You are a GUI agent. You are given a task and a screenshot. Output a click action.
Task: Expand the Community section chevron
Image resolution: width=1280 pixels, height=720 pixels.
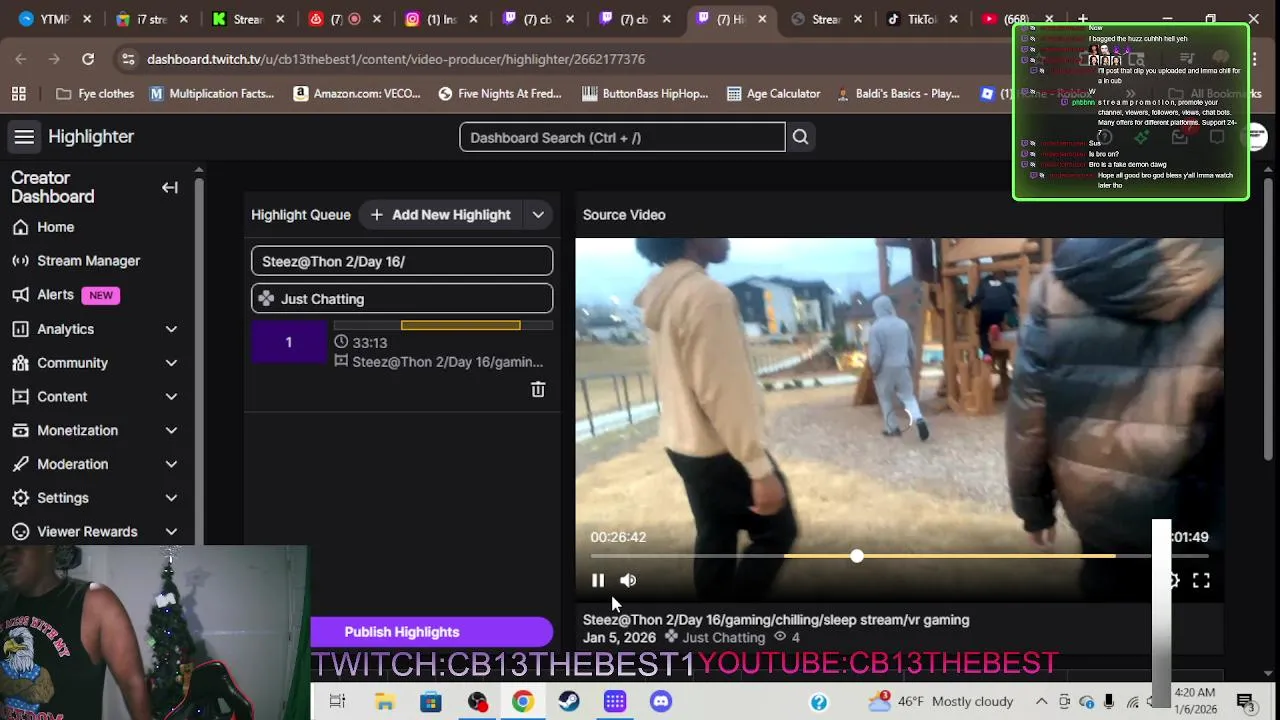[x=171, y=363]
